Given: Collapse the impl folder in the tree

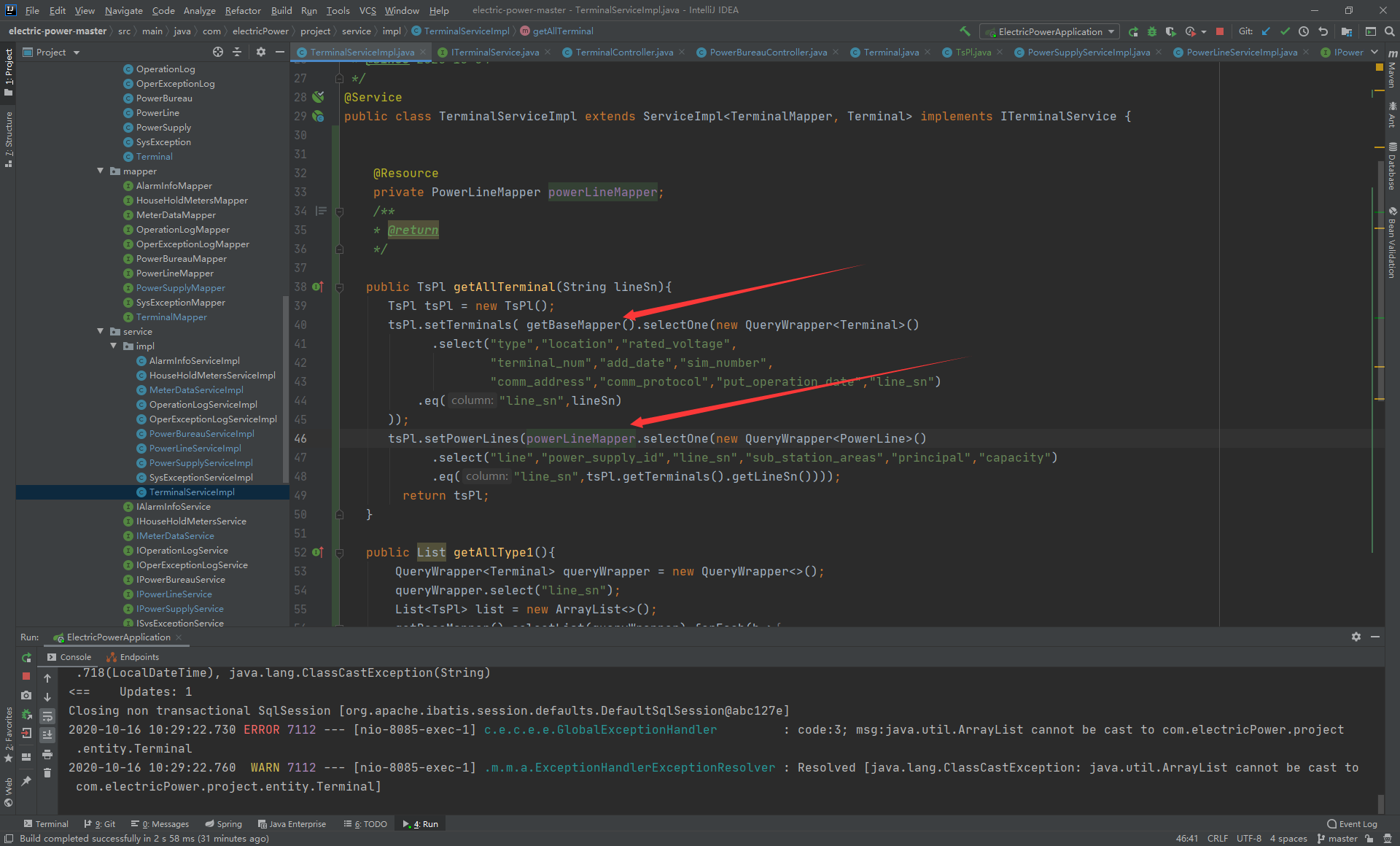Looking at the screenshot, I should point(114,346).
